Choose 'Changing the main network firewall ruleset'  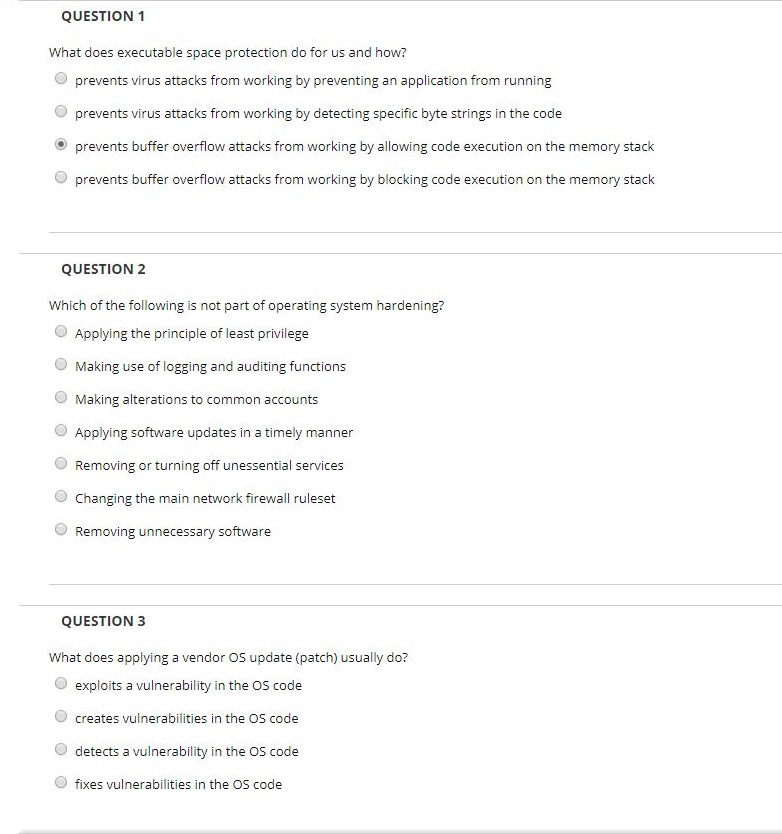tap(61, 497)
